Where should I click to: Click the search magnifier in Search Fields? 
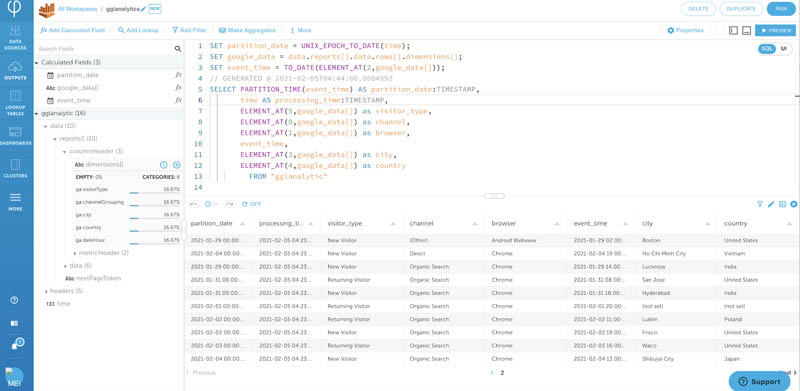pyautogui.click(x=178, y=49)
